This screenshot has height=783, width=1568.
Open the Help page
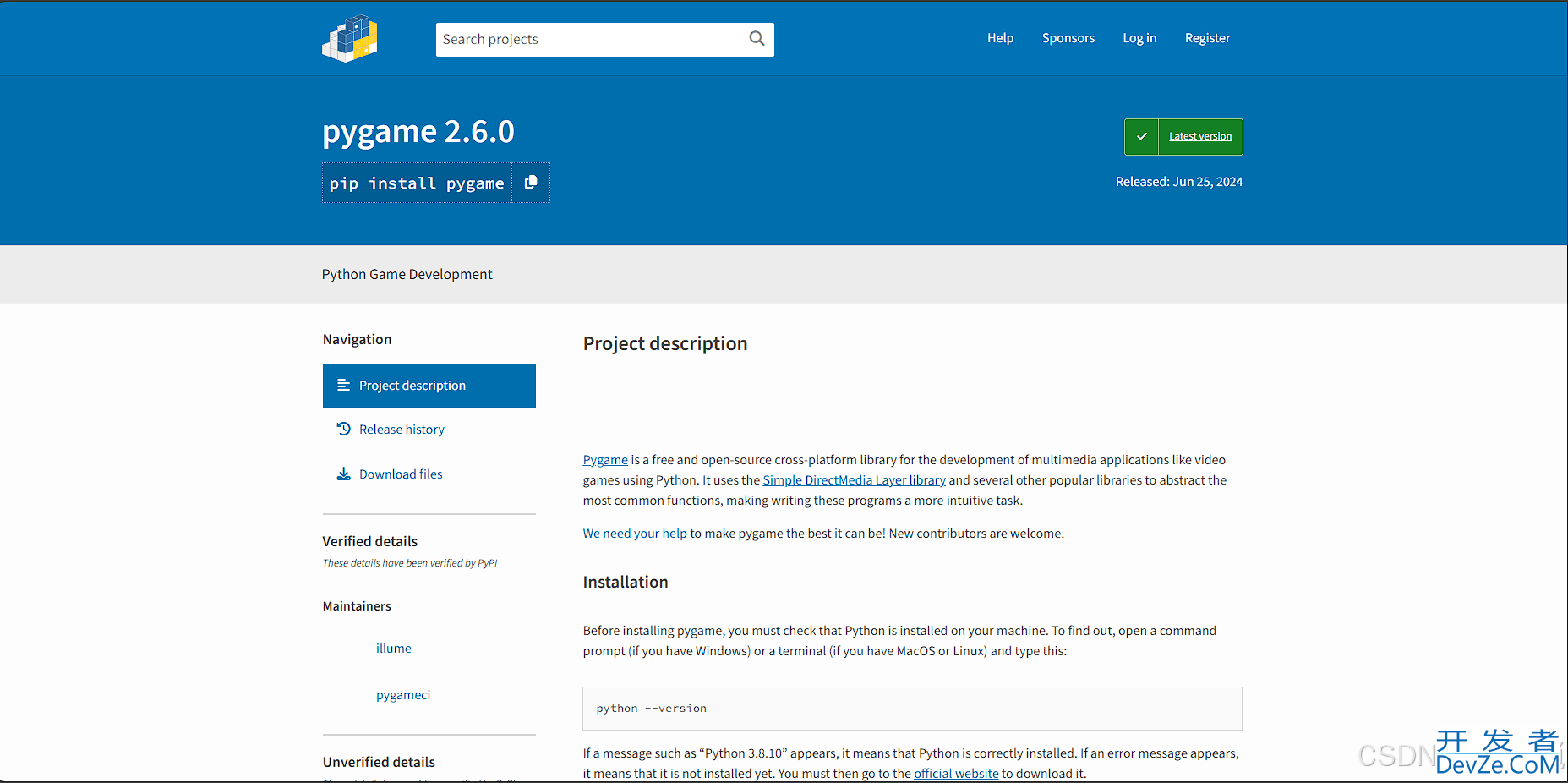[1000, 38]
